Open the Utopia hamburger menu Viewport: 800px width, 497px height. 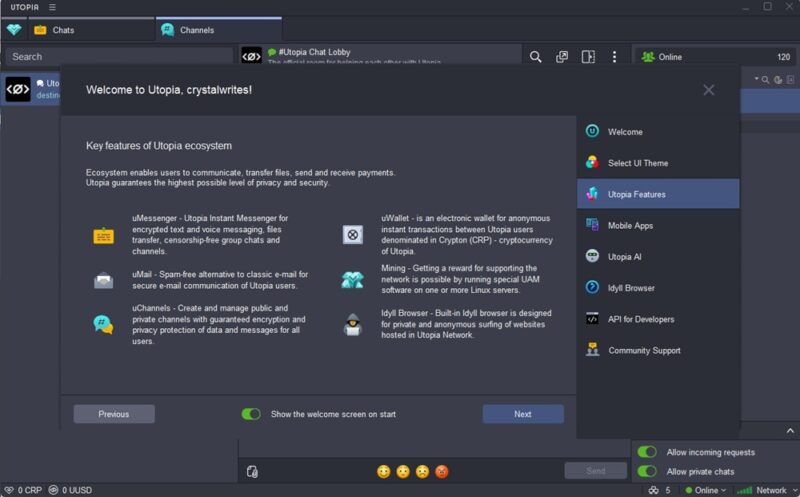coord(52,7)
